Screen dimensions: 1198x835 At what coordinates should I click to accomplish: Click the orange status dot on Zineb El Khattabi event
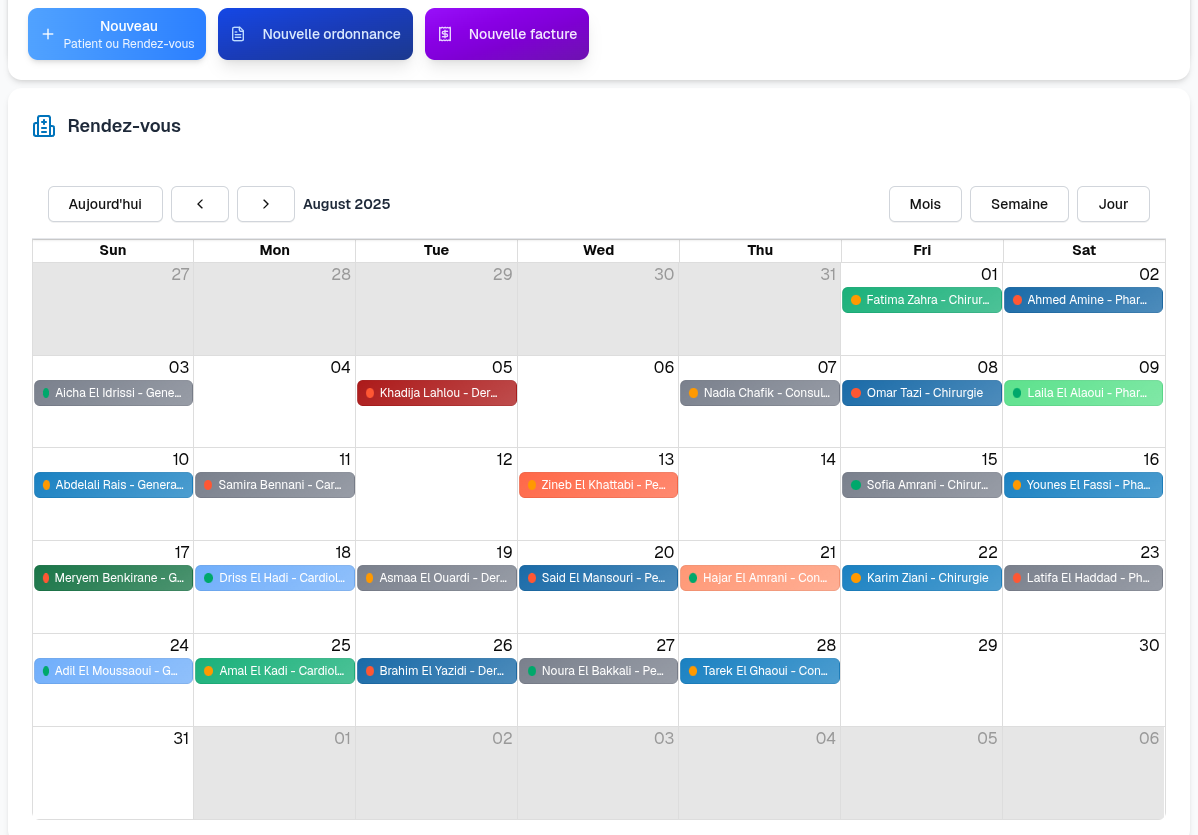(533, 485)
